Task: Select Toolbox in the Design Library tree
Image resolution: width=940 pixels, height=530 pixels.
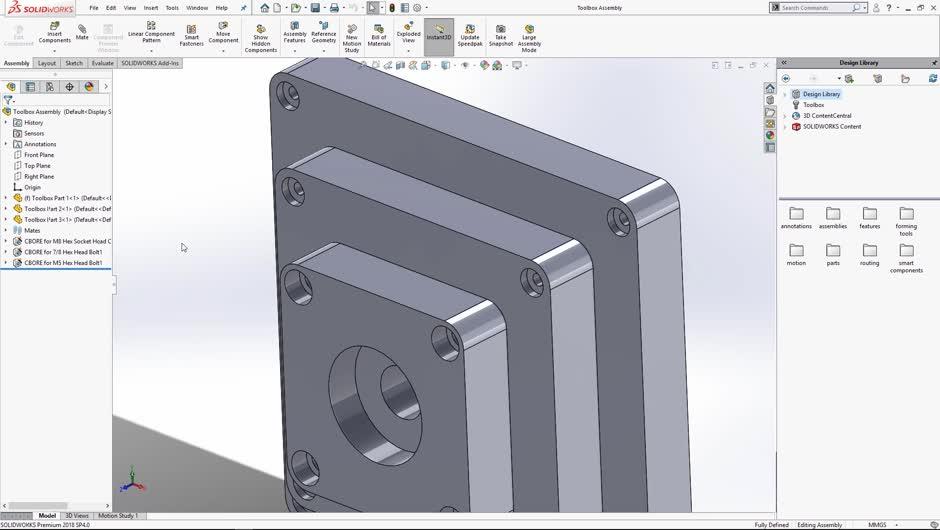Action: (x=813, y=105)
